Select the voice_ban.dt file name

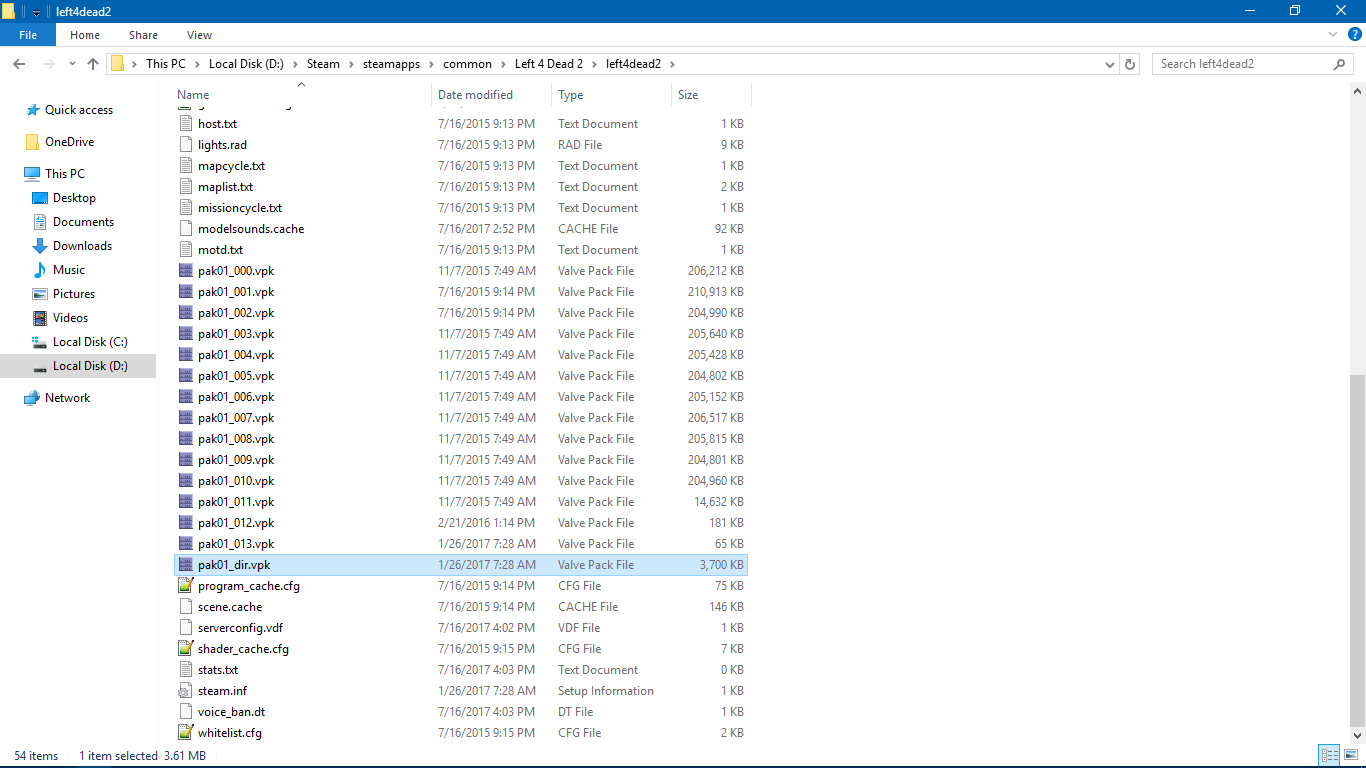pyautogui.click(x=231, y=712)
